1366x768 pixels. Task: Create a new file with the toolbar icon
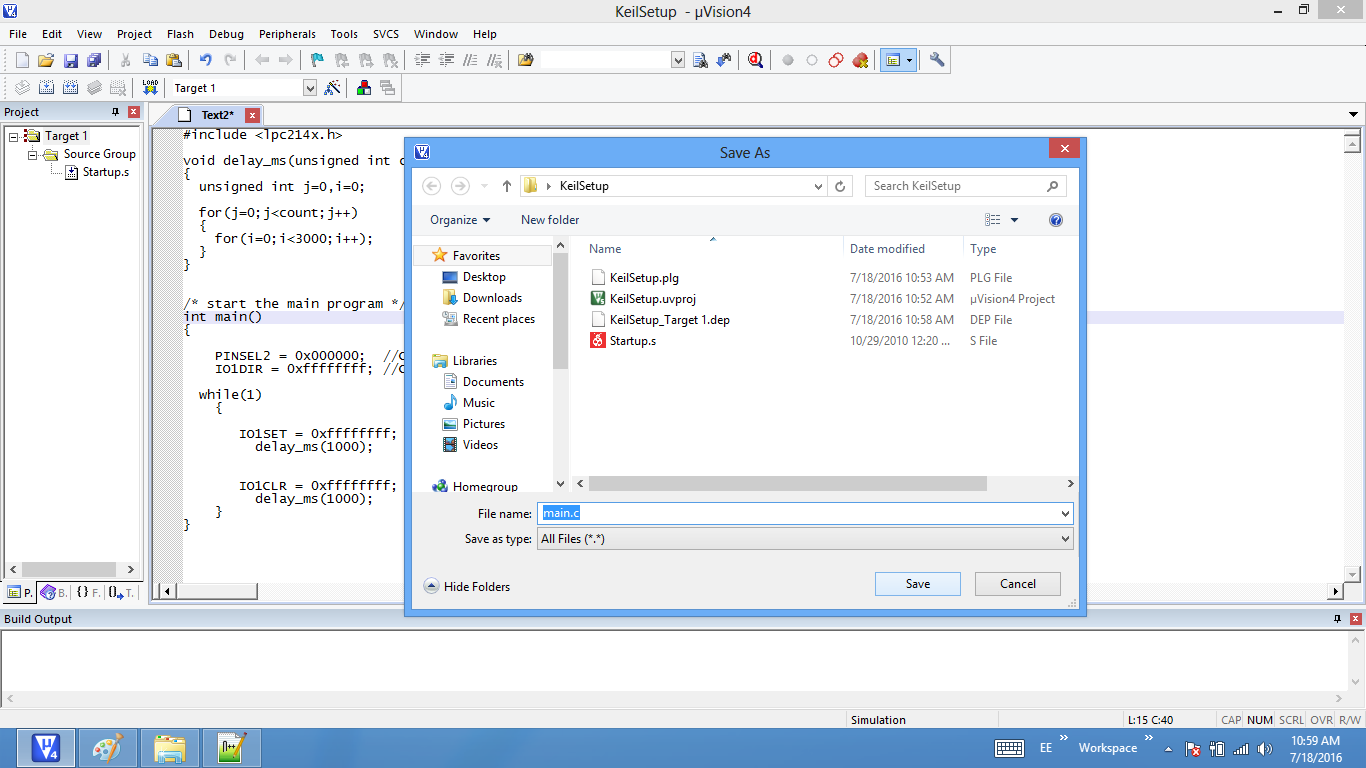22,60
